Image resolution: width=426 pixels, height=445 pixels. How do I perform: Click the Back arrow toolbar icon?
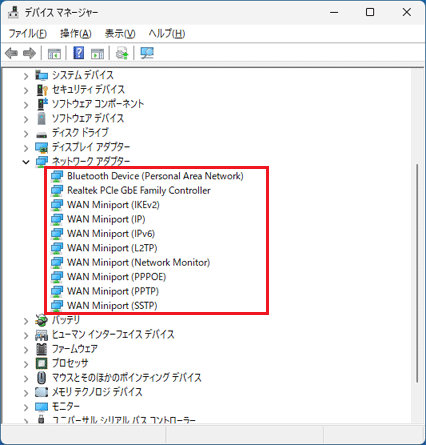12,53
